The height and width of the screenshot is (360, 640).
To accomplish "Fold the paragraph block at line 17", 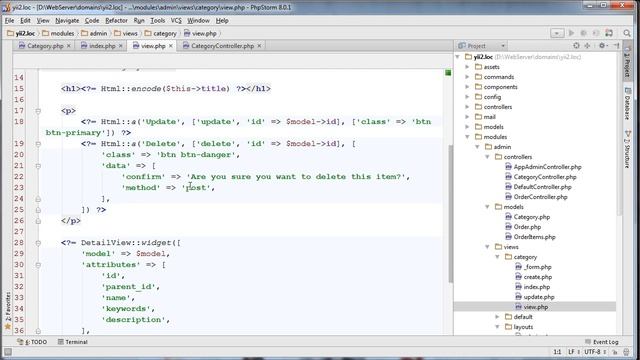I will click(38, 111).
